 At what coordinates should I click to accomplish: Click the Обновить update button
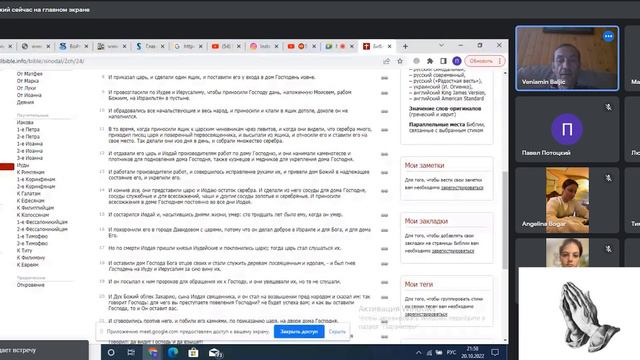coord(481,61)
